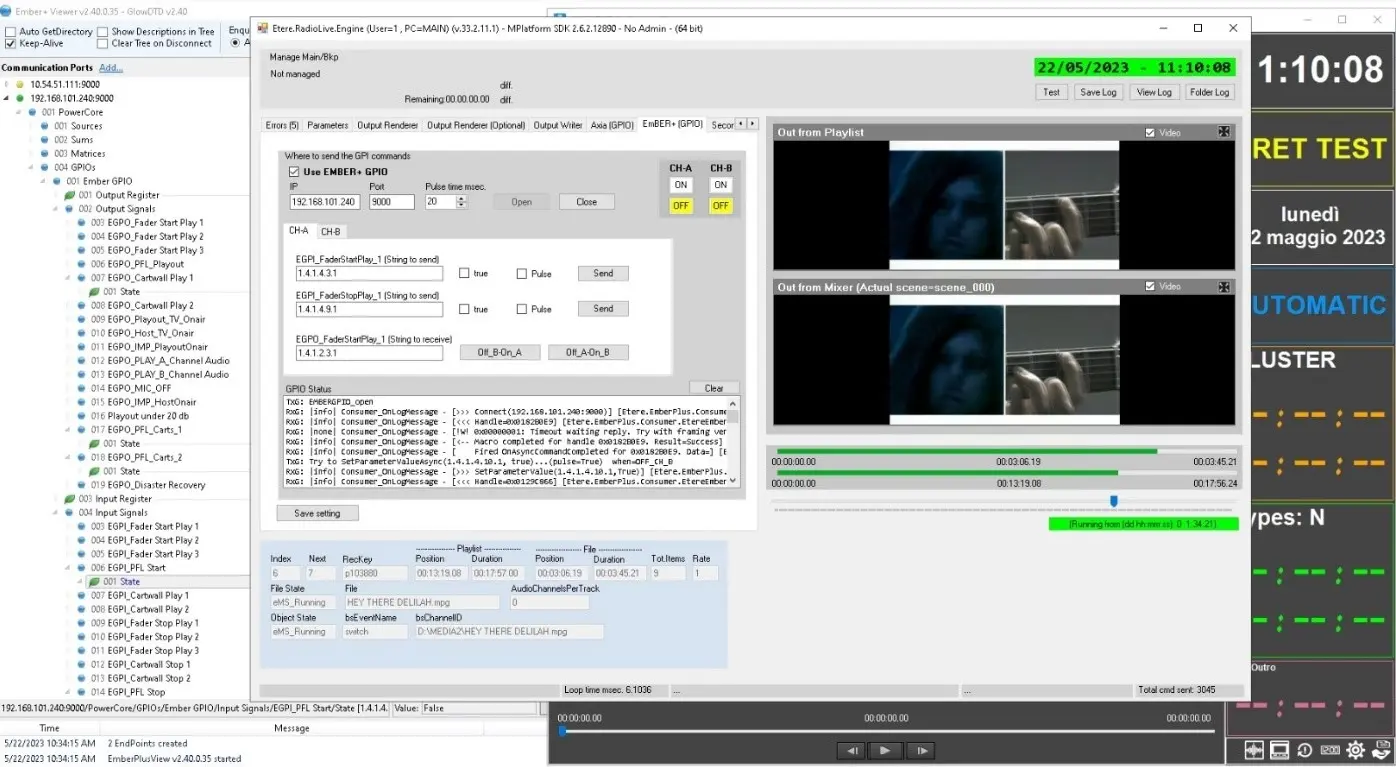Image resolution: width=1396 pixels, height=767 pixels.
Task: Enable Pulse for EGPI_FaderStartPlay_1
Action: pyautogui.click(x=522, y=273)
